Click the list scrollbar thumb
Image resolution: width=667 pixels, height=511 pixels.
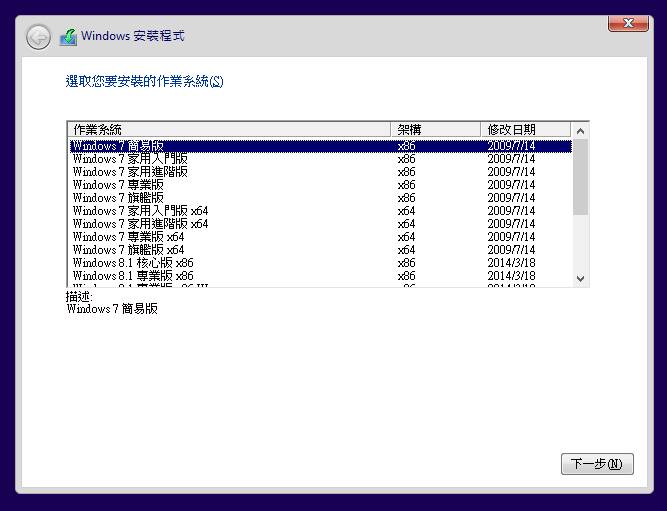(x=580, y=177)
